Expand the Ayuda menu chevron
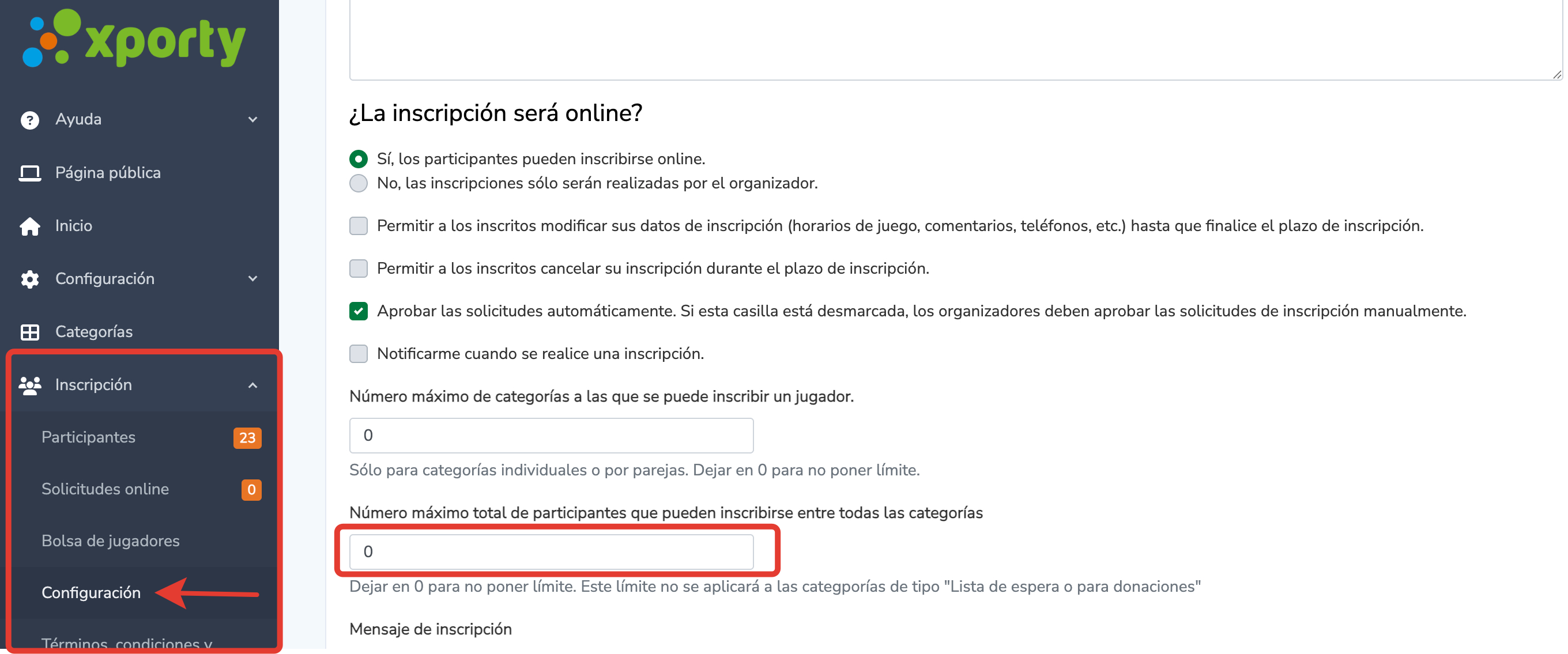This screenshot has width=1568, height=654. [252, 120]
